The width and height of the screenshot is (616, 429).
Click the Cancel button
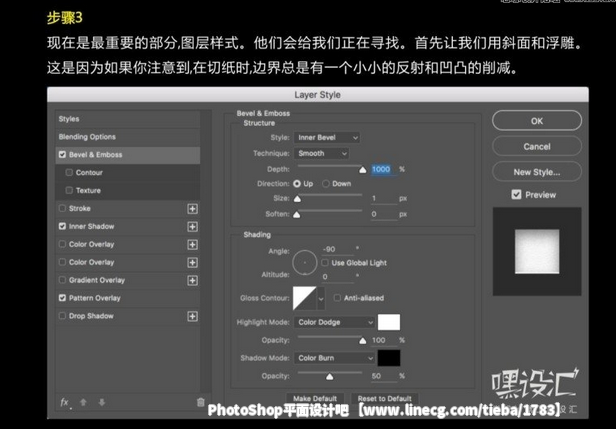(537, 147)
